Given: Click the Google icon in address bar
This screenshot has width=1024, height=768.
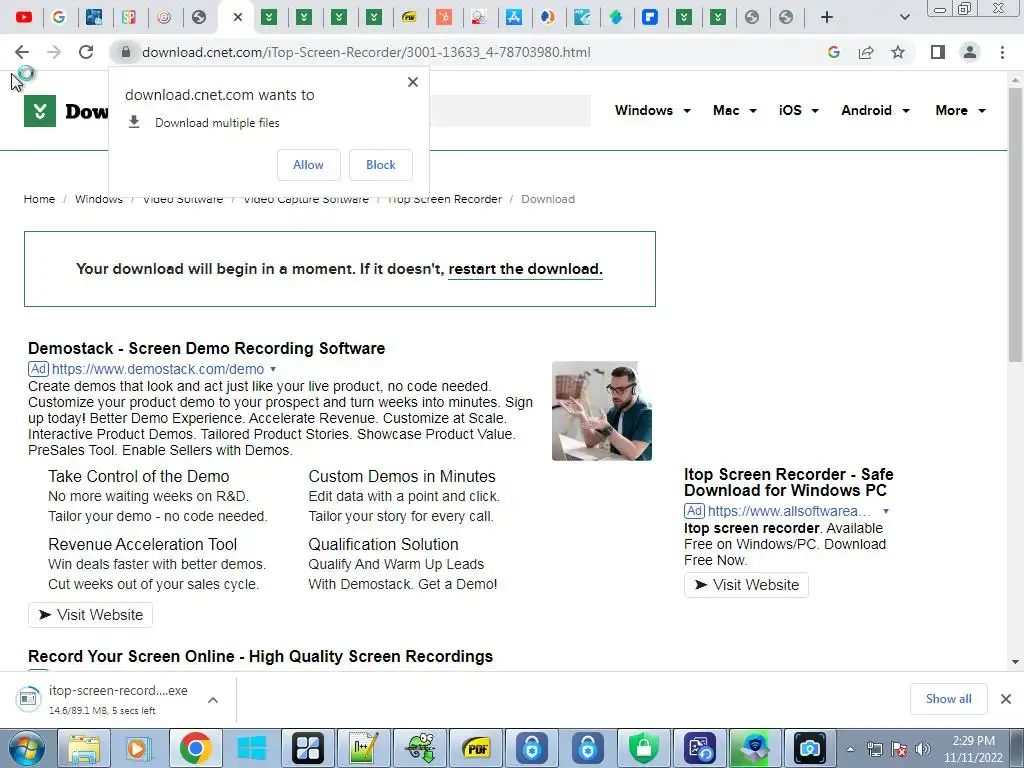Looking at the screenshot, I should click(833, 52).
